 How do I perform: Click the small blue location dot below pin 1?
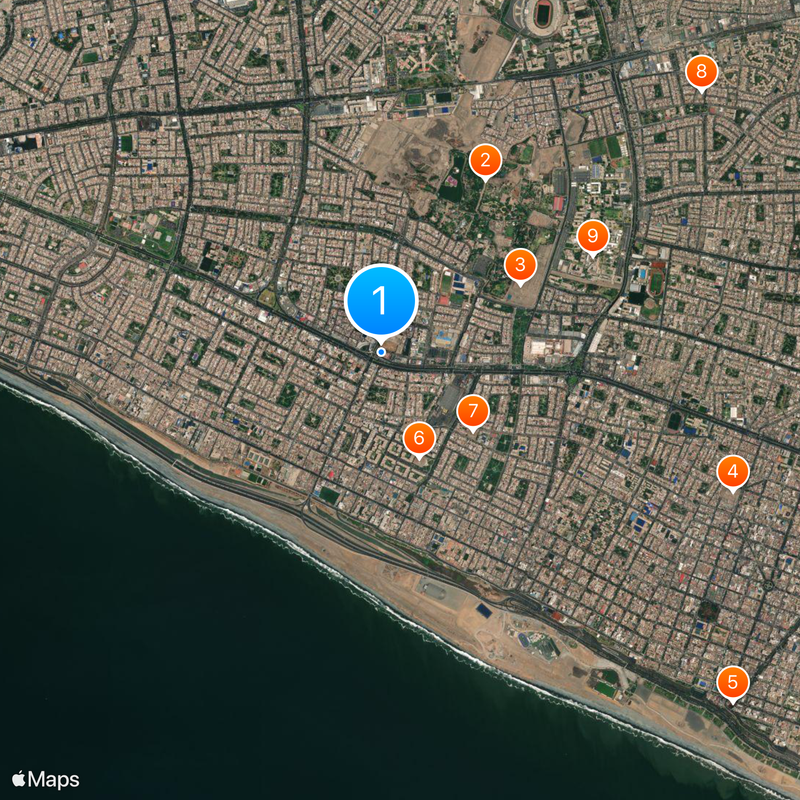pyautogui.click(x=381, y=352)
